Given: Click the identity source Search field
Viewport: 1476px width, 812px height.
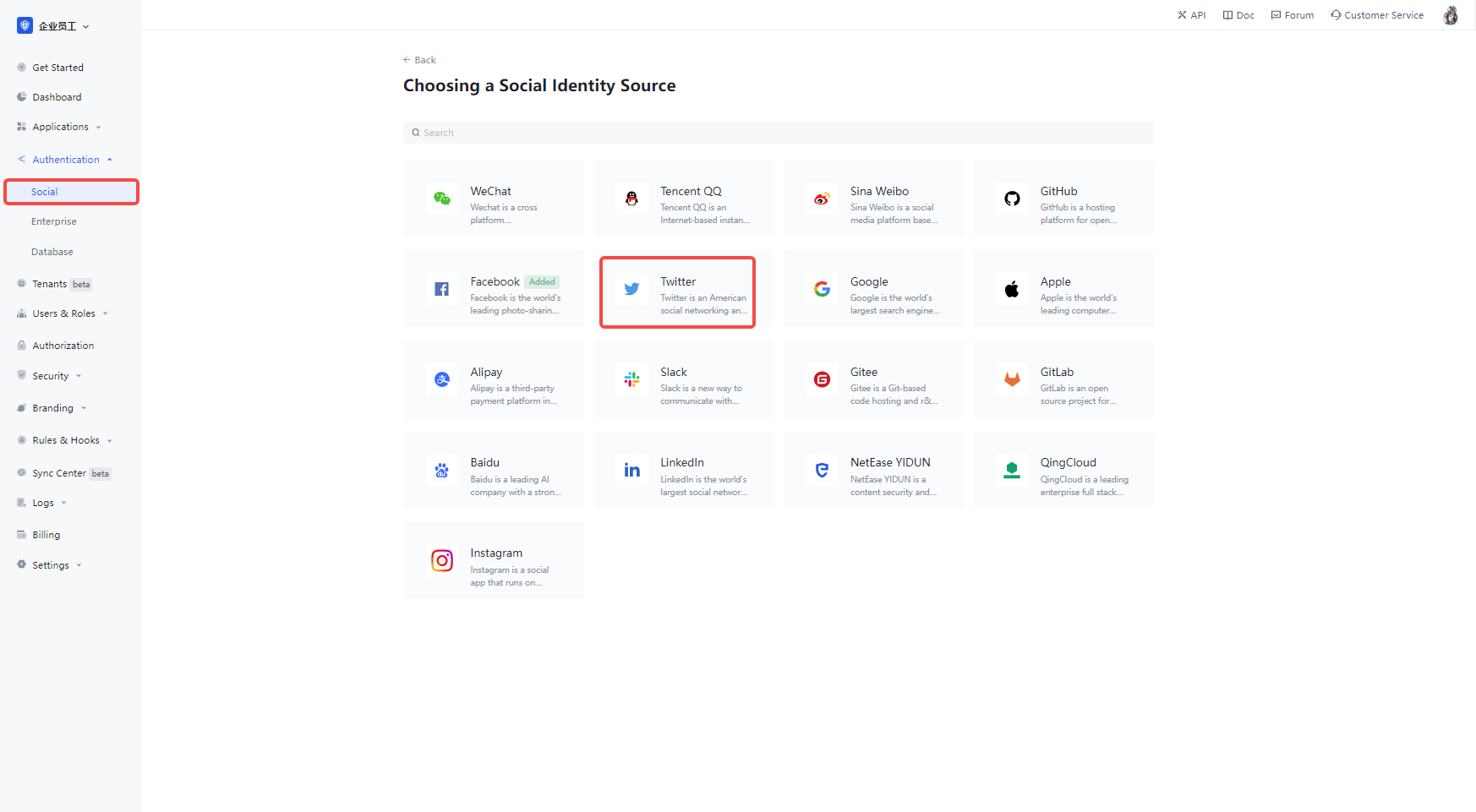Looking at the screenshot, I should (778, 133).
